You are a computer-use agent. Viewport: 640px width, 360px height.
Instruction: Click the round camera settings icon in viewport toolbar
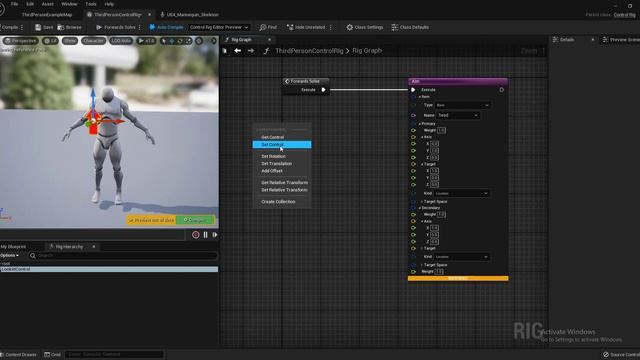click(199, 41)
